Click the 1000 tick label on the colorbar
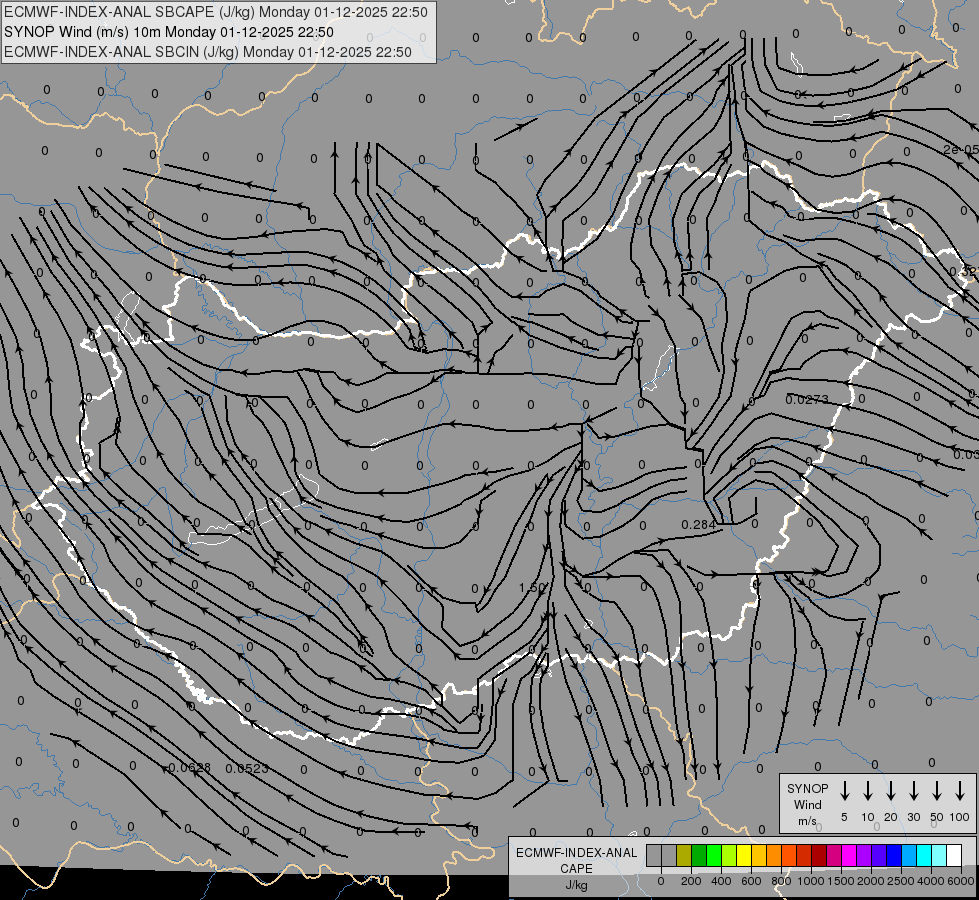 pos(811,881)
